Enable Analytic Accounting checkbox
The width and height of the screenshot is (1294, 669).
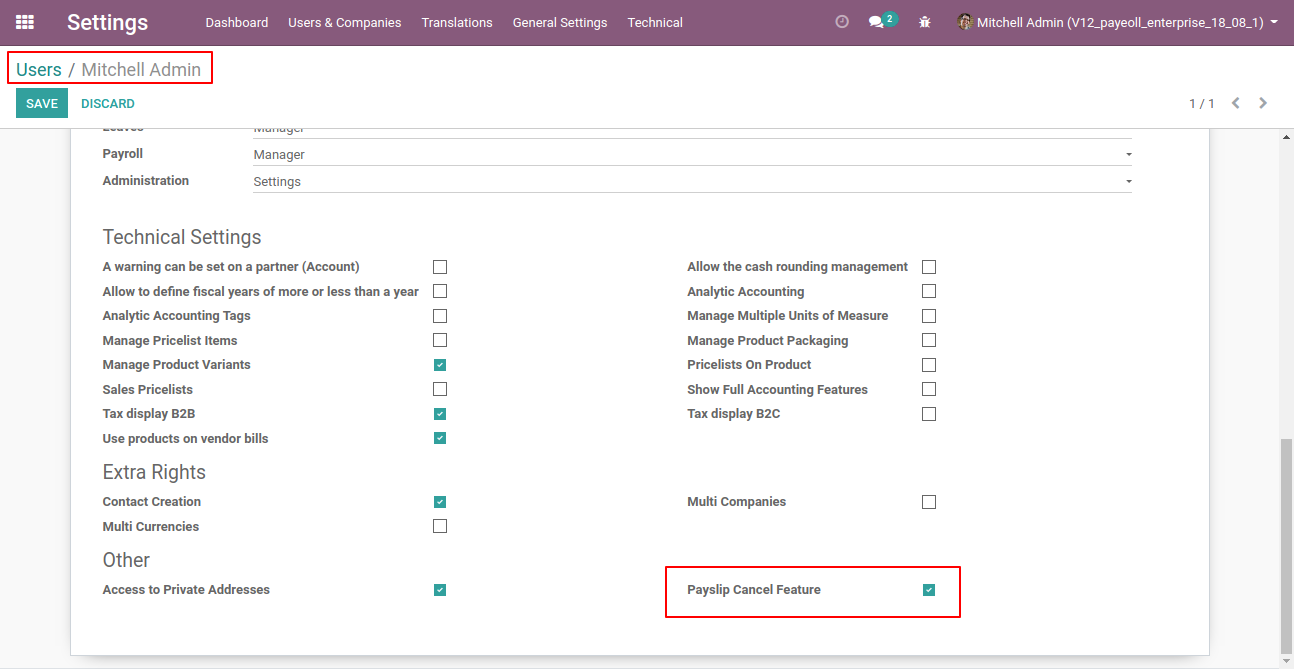(x=929, y=291)
